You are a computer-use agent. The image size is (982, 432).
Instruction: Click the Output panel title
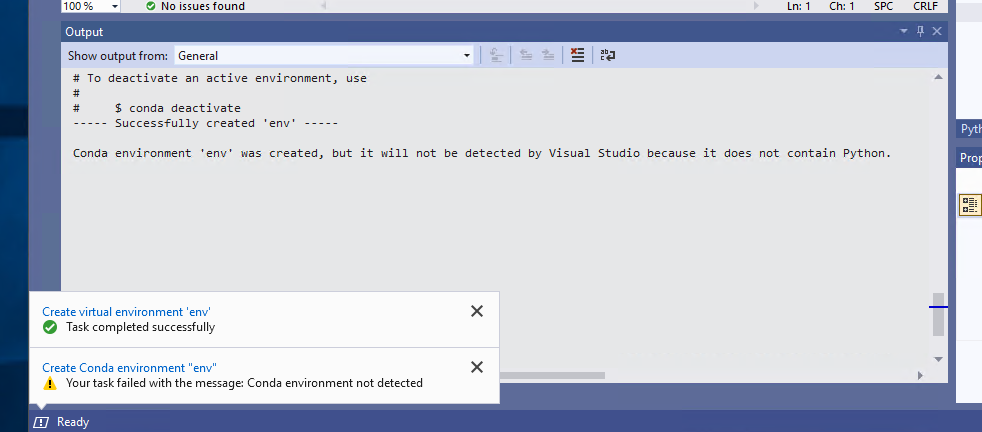click(x=84, y=32)
